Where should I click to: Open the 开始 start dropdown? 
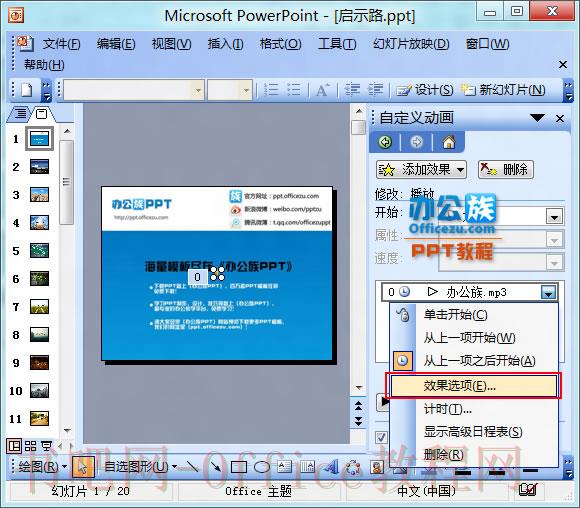click(554, 217)
